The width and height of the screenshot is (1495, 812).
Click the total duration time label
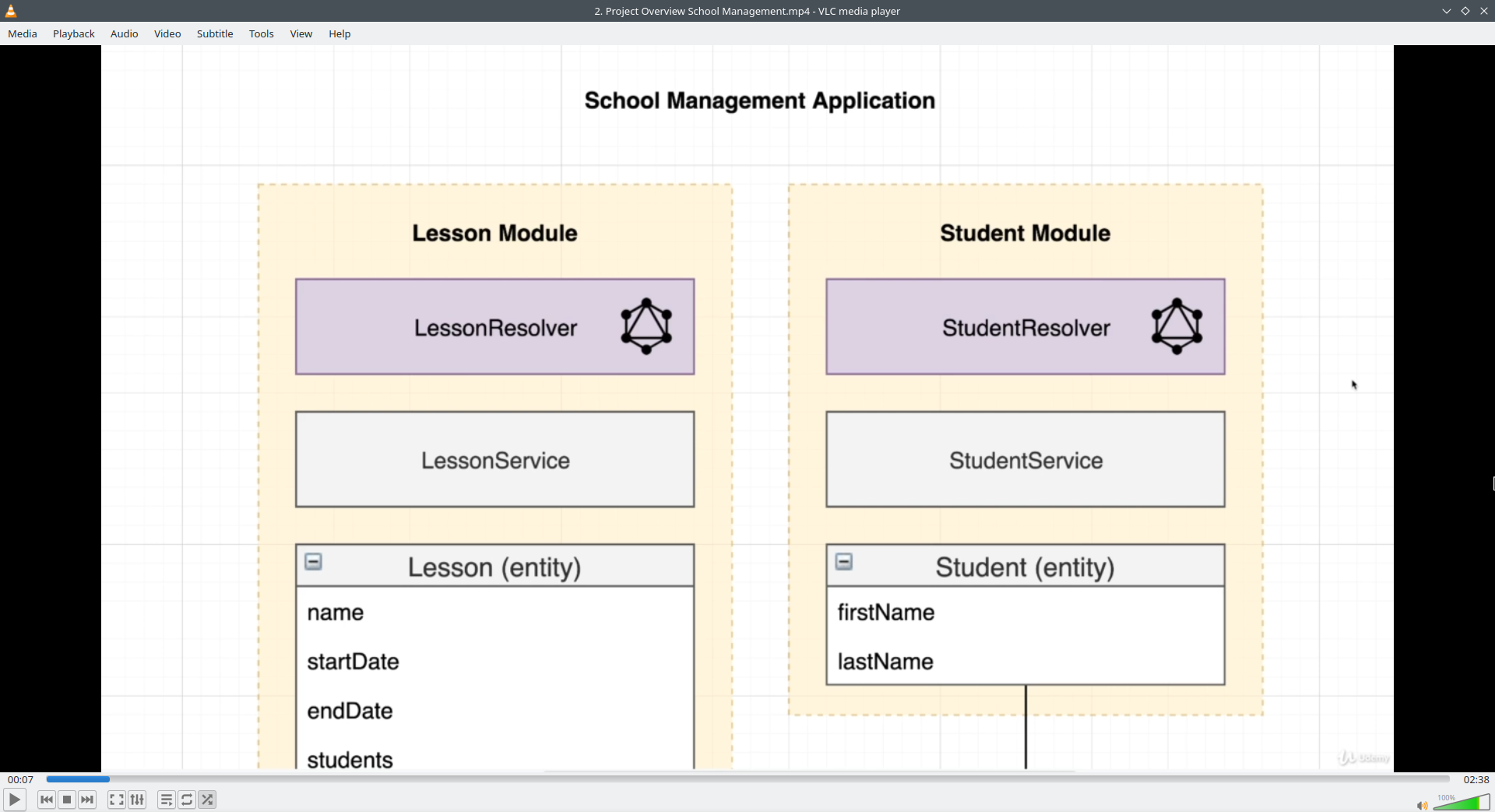tap(1476, 779)
